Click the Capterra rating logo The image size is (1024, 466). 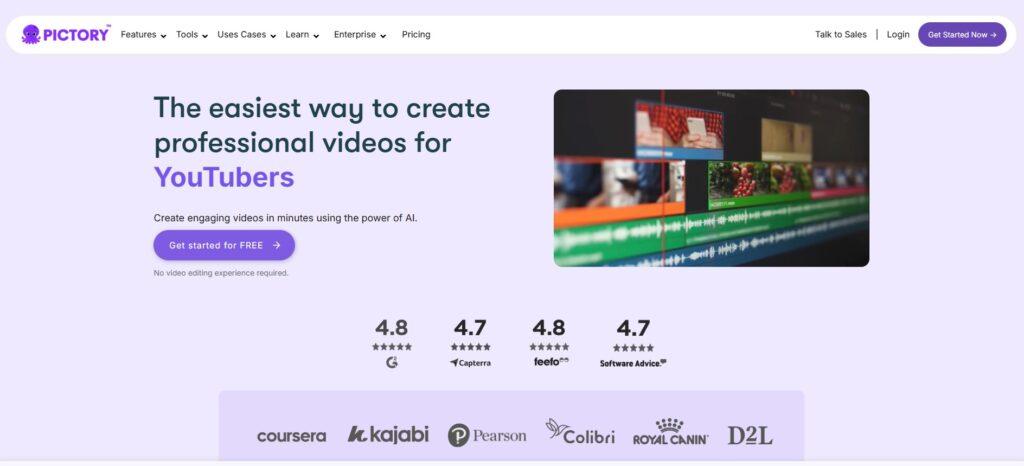tap(470, 363)
